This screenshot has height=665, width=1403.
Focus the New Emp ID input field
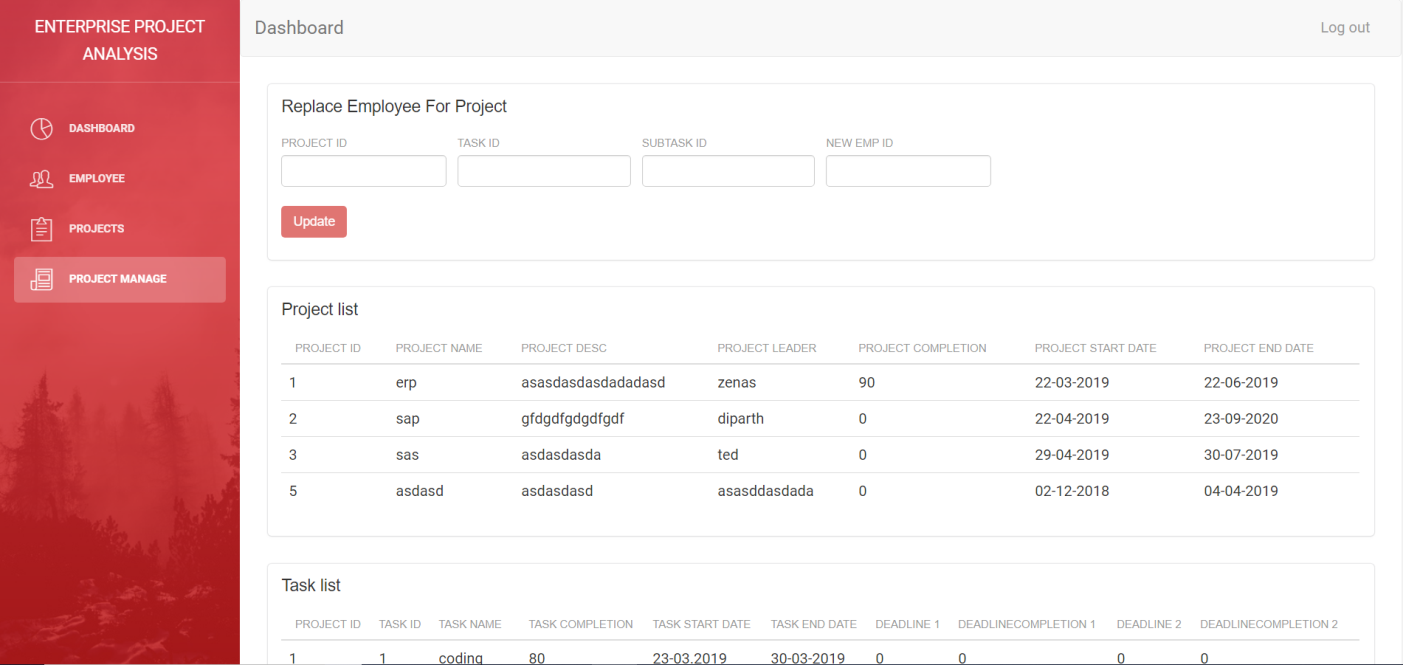pos(908,171)
